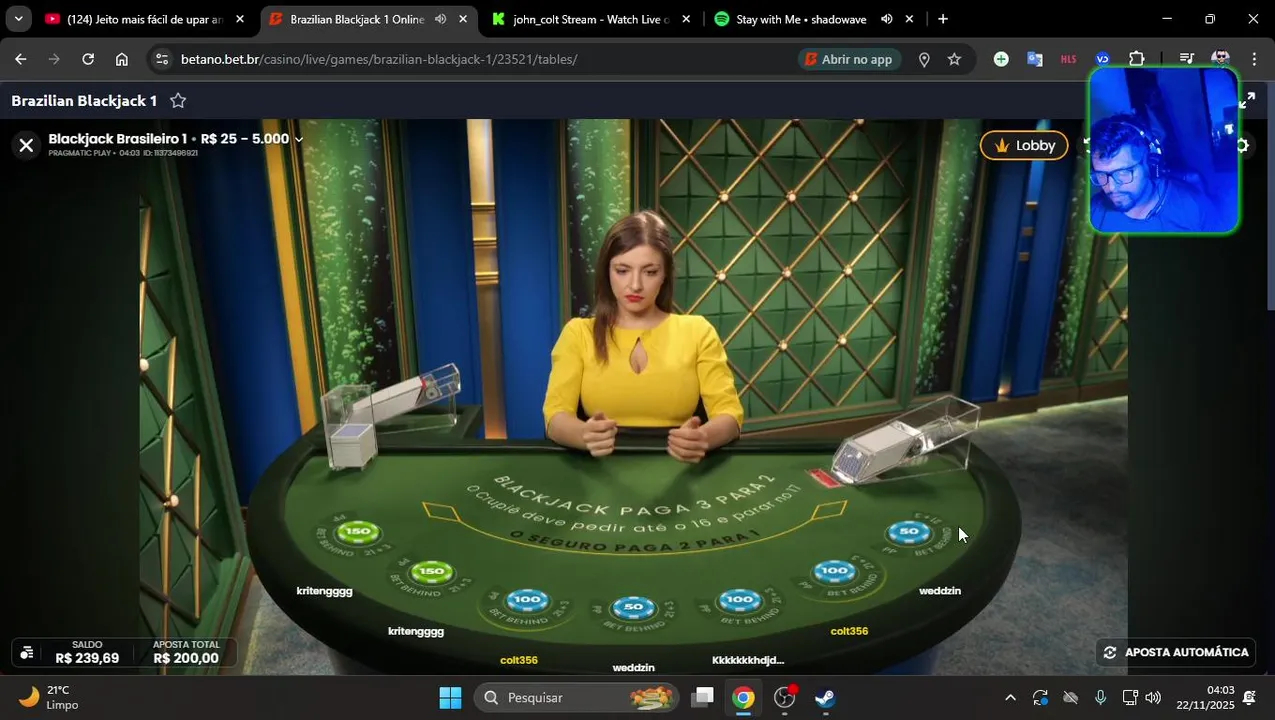Viewport: 1275px width, 720px height.
Task: Switch to the Stay with Me shadowave tab
Action: point(800,19)
